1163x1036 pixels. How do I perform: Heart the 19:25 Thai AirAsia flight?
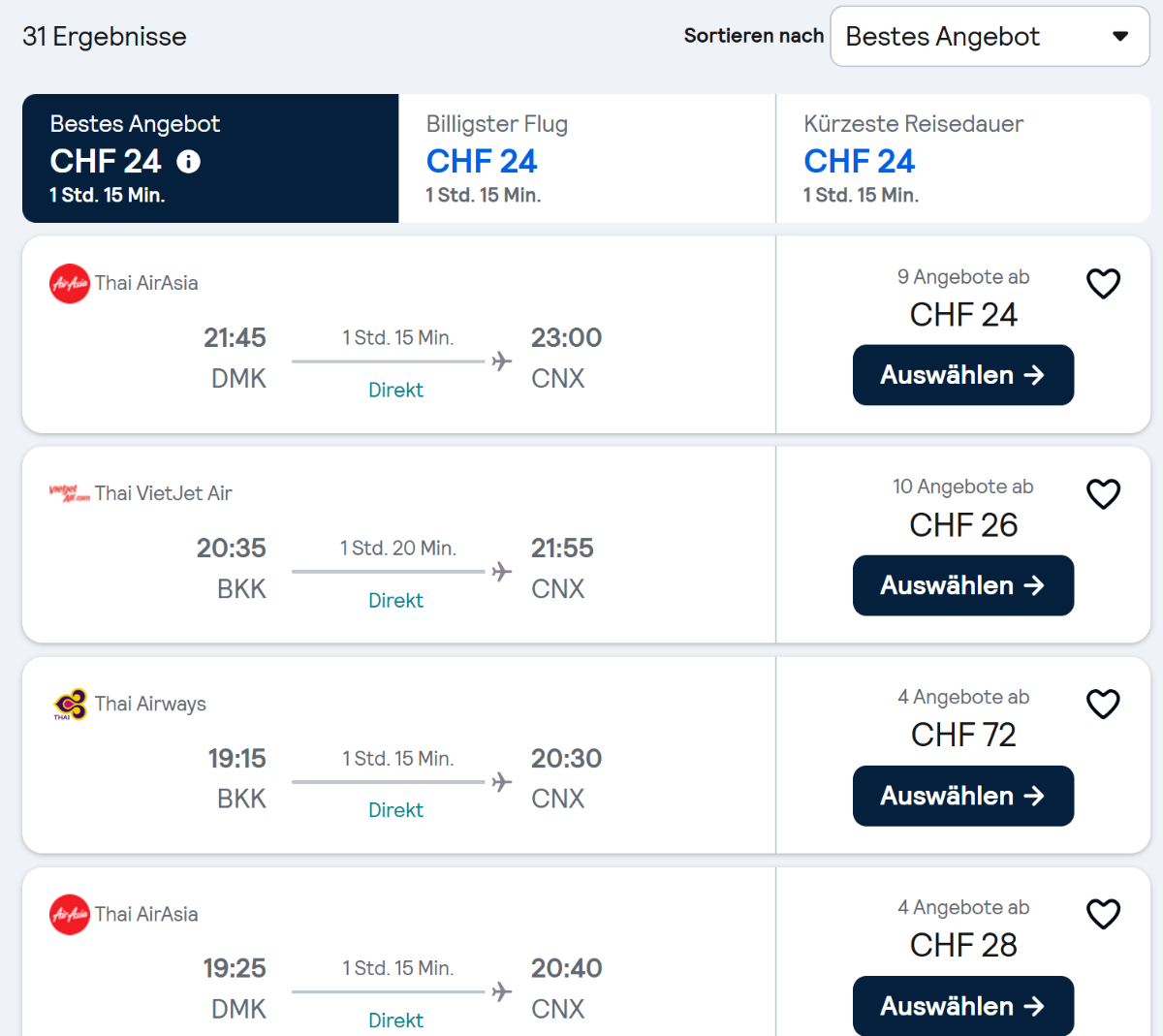click(x=1103, y=914)
